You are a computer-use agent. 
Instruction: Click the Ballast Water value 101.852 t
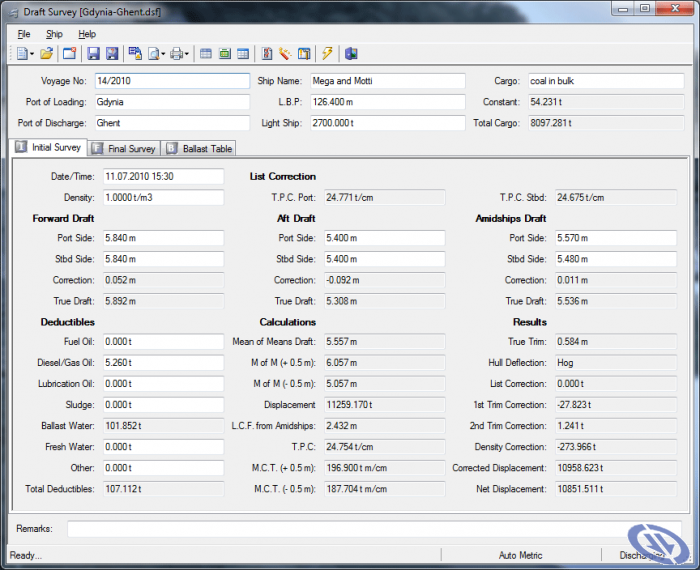pyautogui.click(x=163, y=426)
